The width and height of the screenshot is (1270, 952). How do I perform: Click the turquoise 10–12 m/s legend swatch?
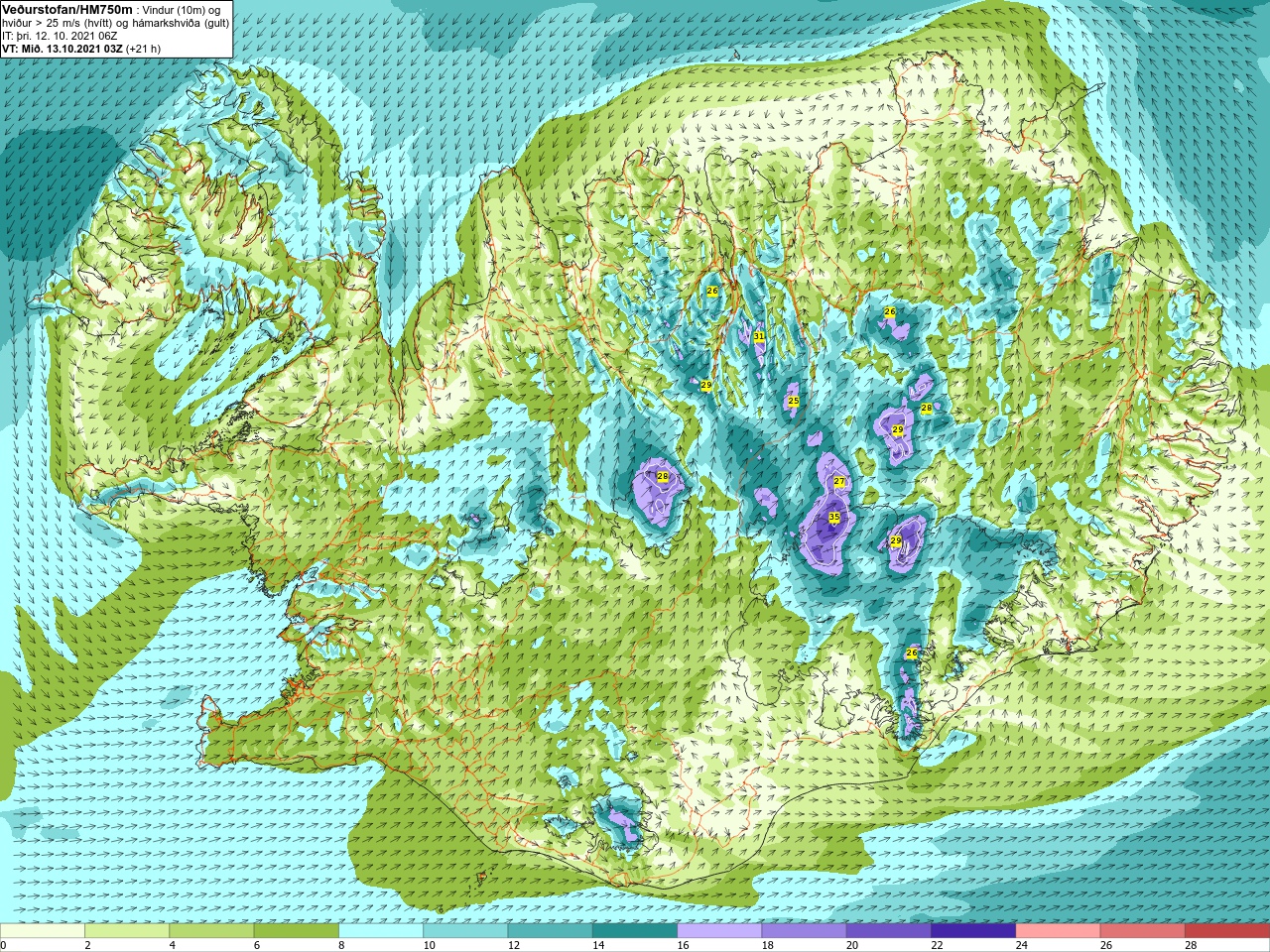465,931
